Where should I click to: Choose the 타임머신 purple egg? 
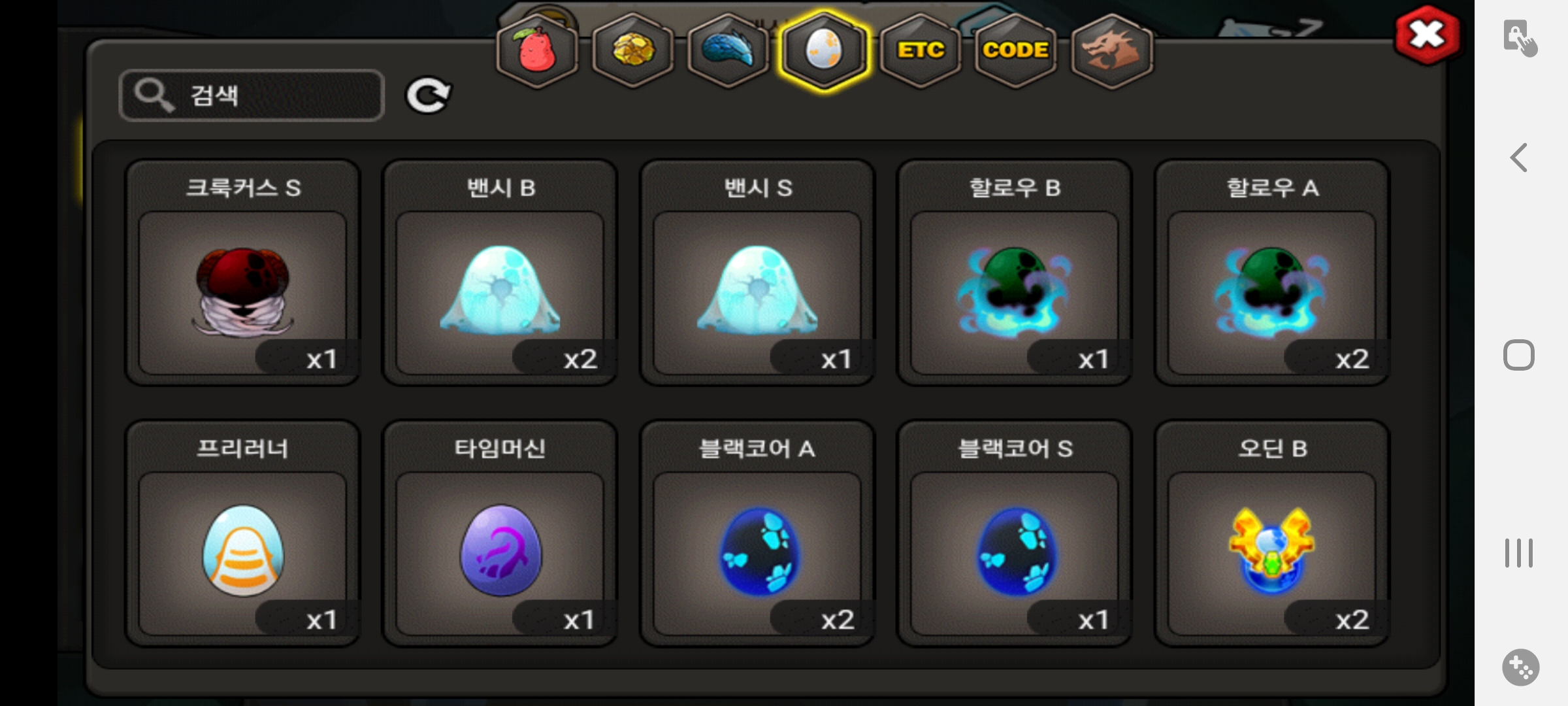point(500,533)
